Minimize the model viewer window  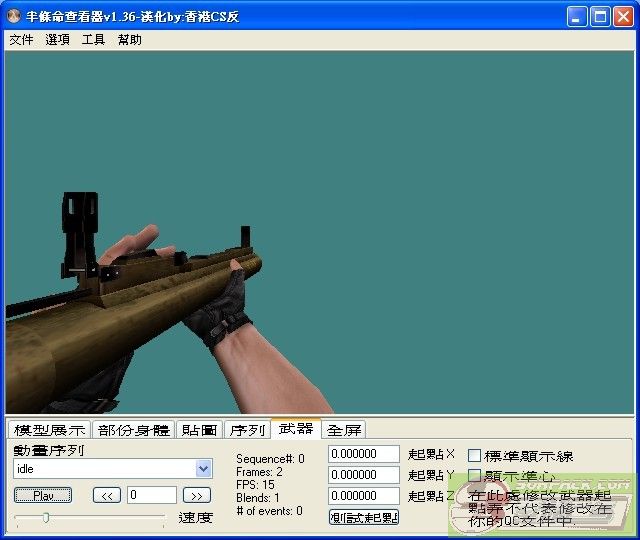(x=577, y=17)
